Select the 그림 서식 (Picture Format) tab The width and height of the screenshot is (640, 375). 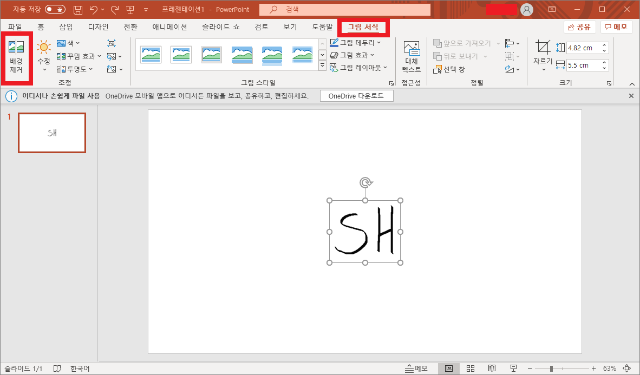(x=363, y=27)
